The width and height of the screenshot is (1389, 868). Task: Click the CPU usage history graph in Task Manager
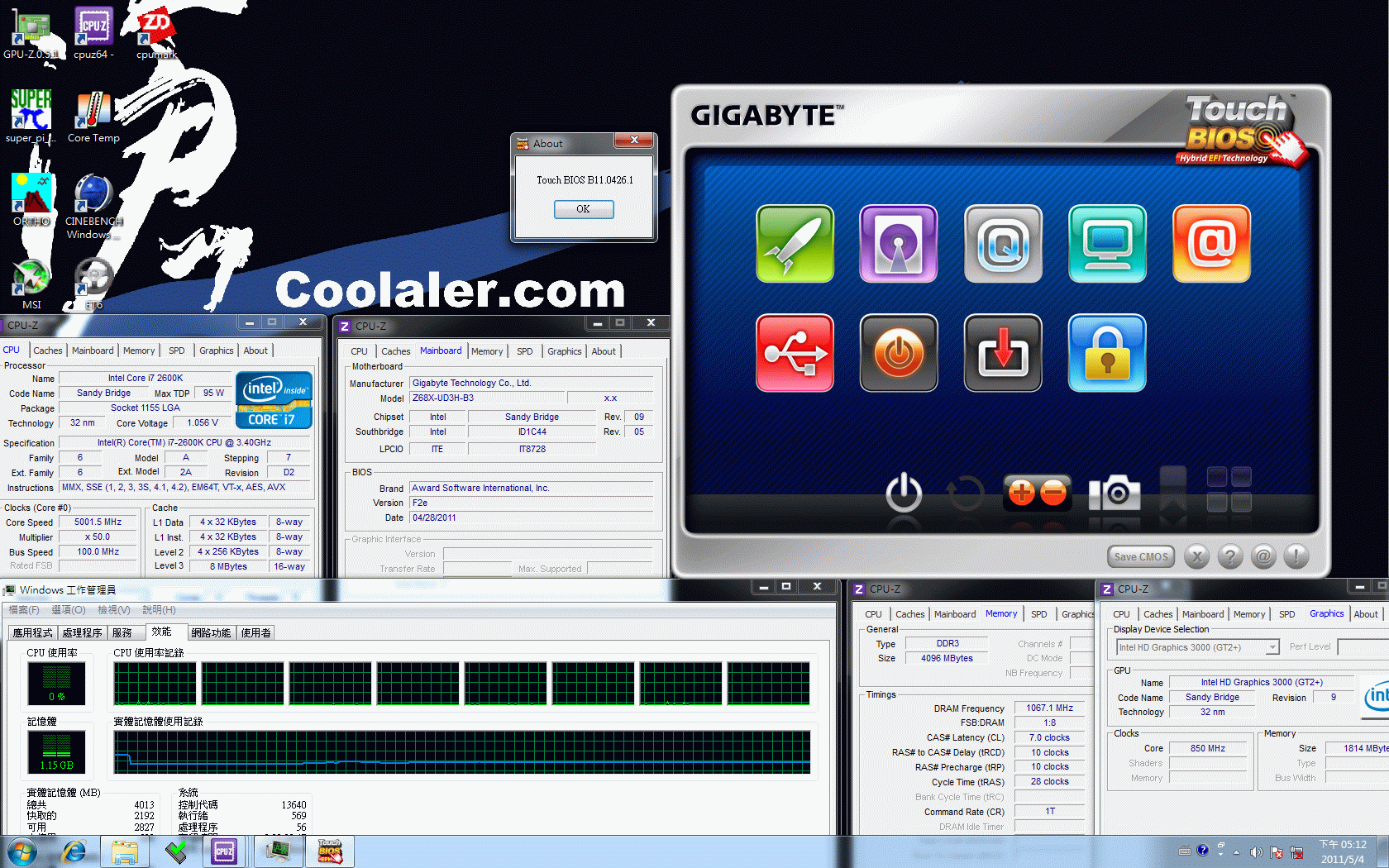pyautogui.click(x=462, y=683)
